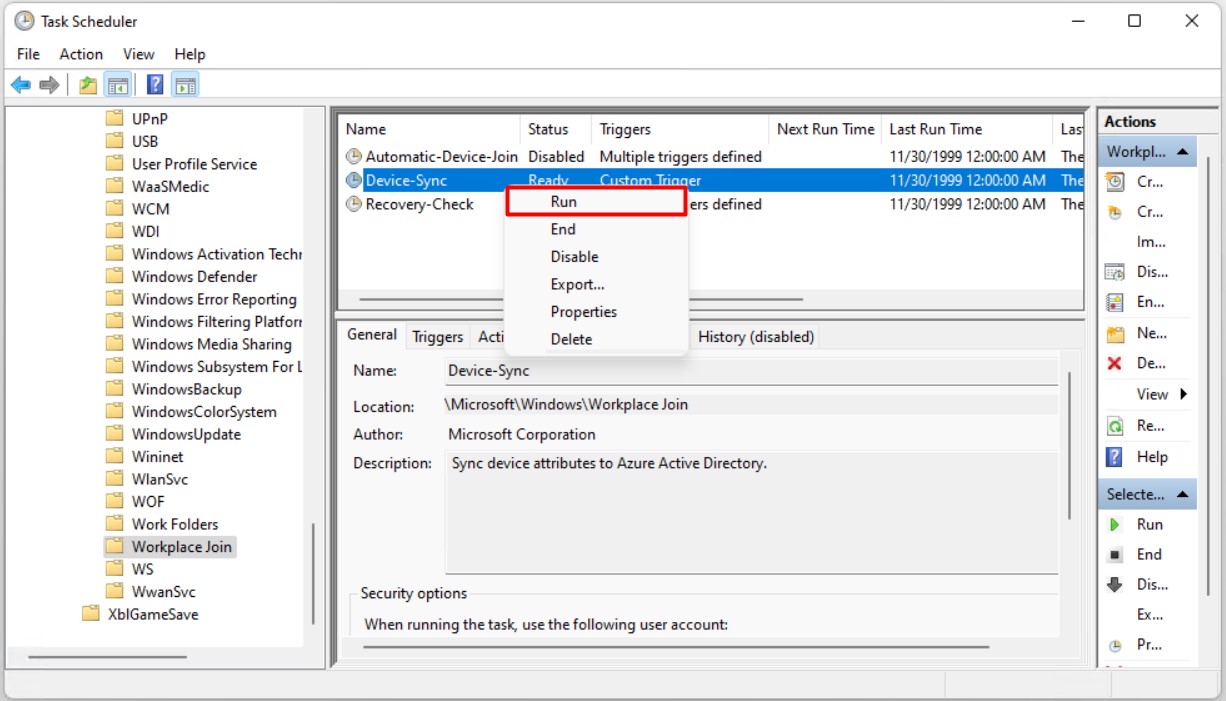Viewport: 1226px width, 701px height.
Task: Click the Automatic-Device-Join task clock icon
Action: pyautogui.click(x=354, y=156)
